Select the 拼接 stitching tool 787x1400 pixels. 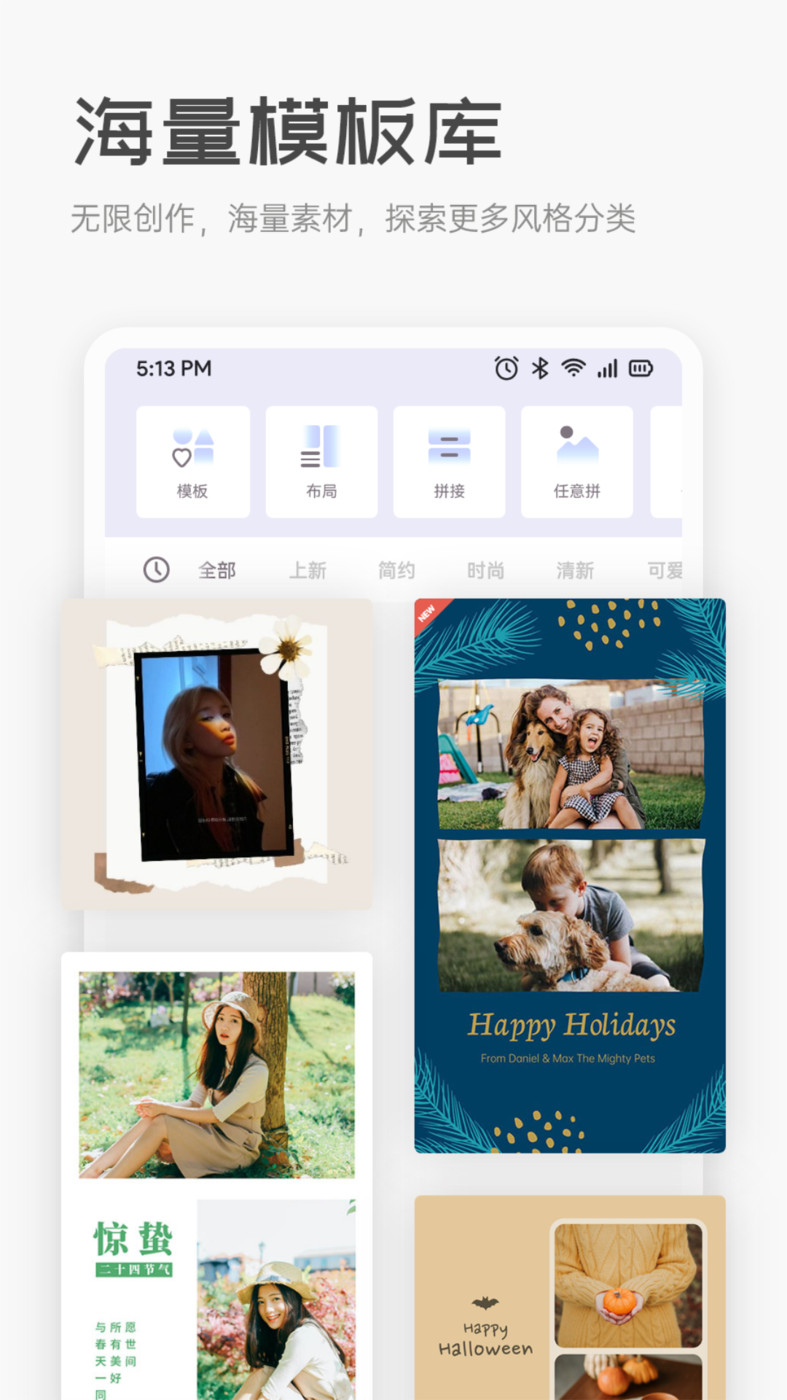coord(449,461)
